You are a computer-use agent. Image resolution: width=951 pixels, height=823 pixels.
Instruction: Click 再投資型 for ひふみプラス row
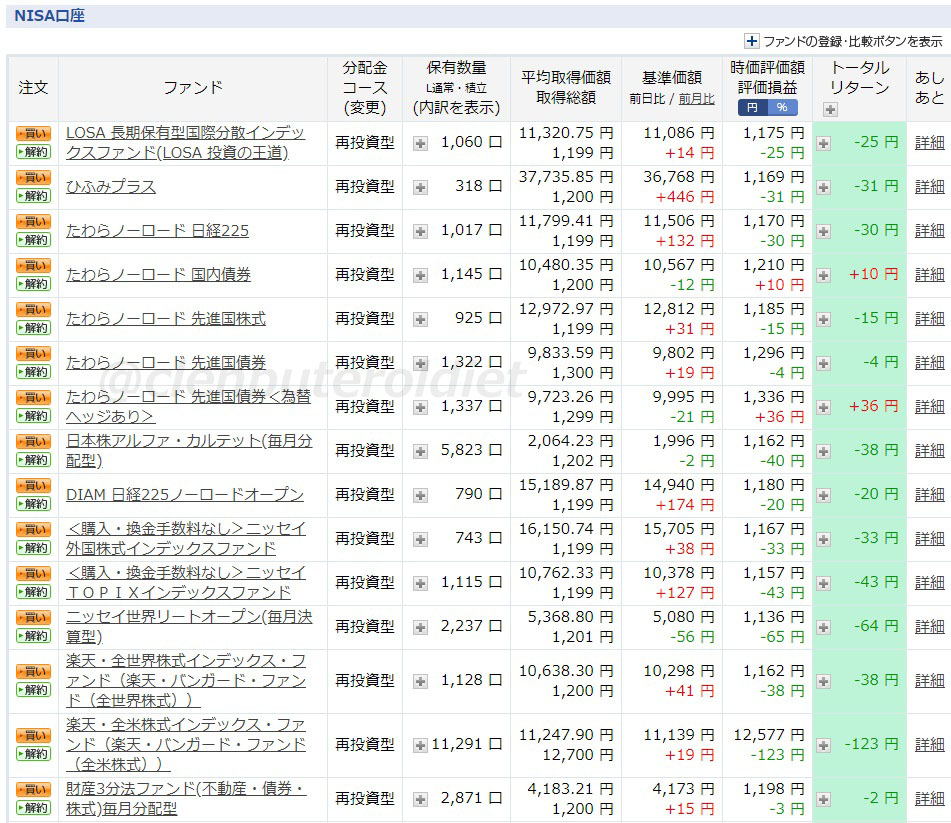[365, 187]
